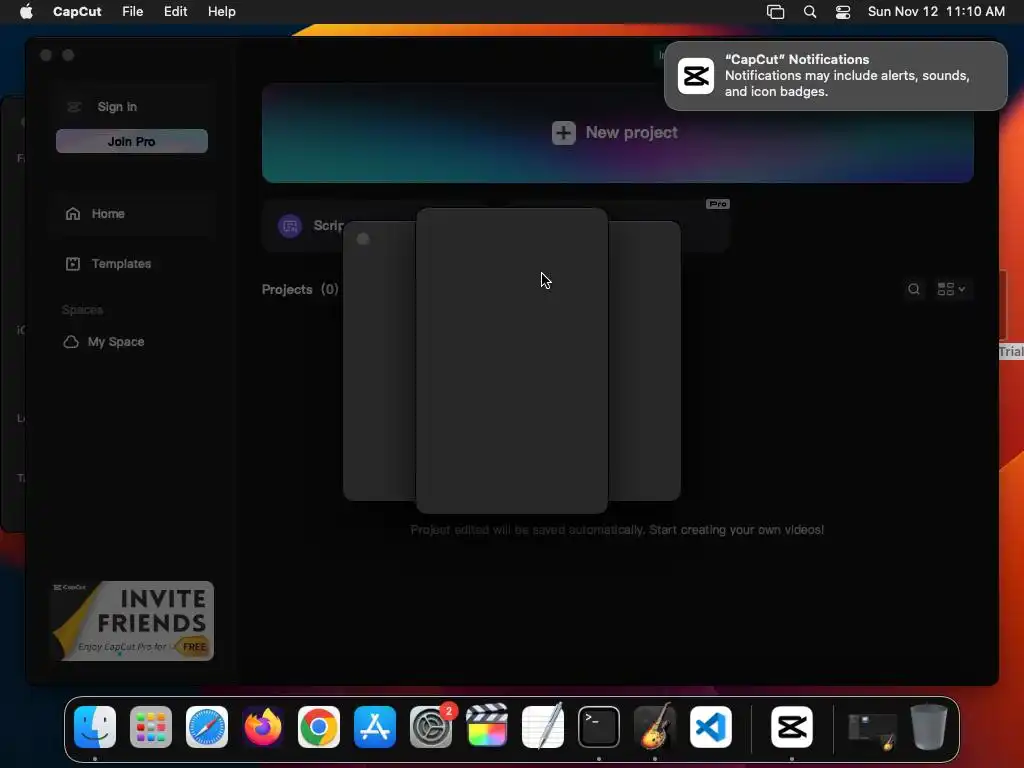Click the Script feature icon
1024x768 pixels.
pos(290,226)
